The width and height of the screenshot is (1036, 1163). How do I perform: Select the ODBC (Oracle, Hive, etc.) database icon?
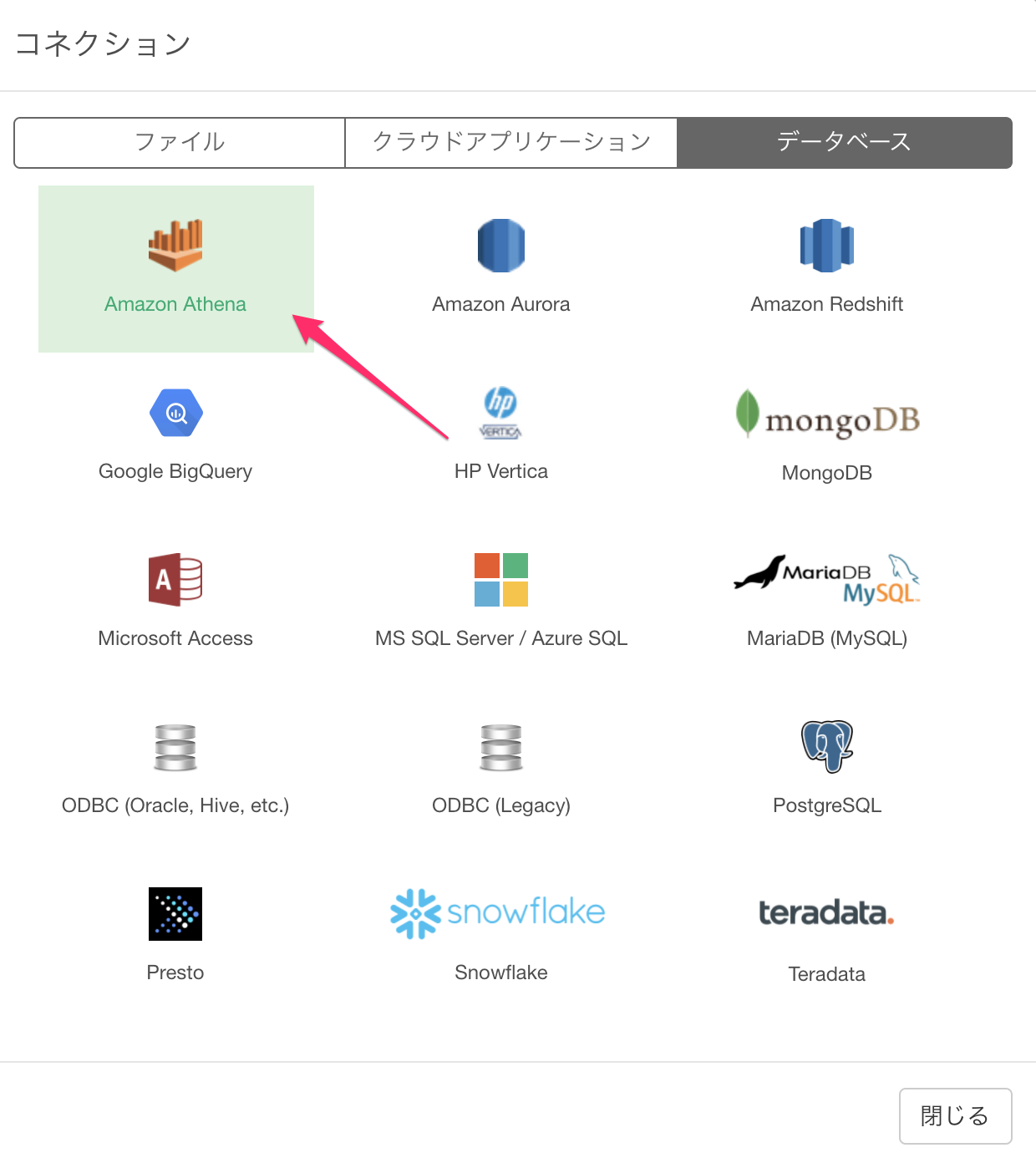[175, 747]
